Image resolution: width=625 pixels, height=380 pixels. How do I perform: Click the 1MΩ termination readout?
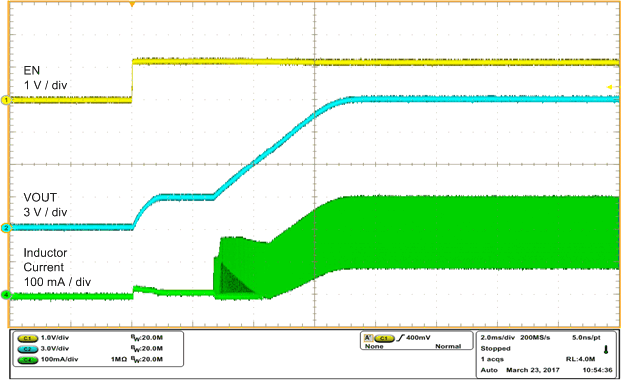tap(118, 359)
